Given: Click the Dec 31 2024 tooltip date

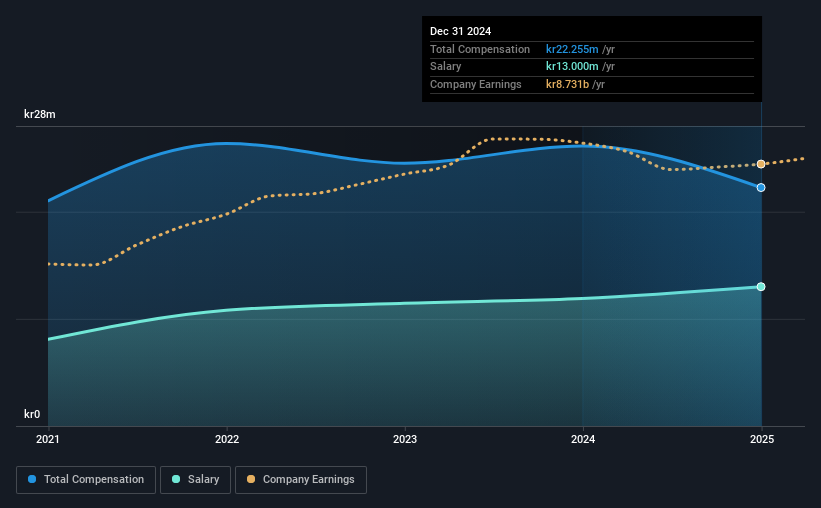Looking at the screenshot, I should [460, 31].
